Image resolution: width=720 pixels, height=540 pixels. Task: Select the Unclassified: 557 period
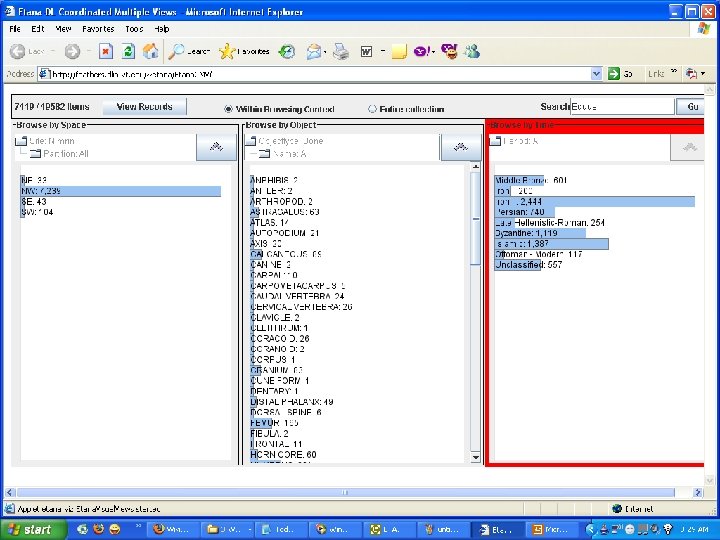click(x=529, y=265)
